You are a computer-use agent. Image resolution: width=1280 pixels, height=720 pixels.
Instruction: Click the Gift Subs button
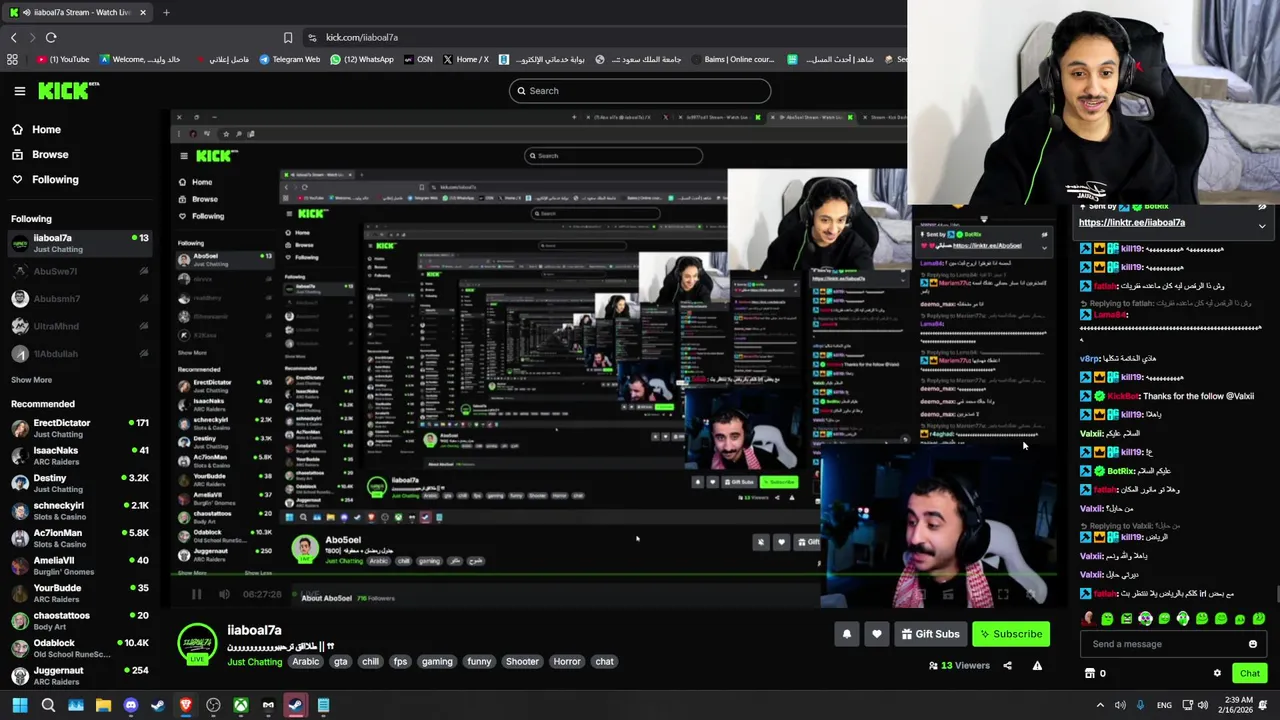point(930,634)
